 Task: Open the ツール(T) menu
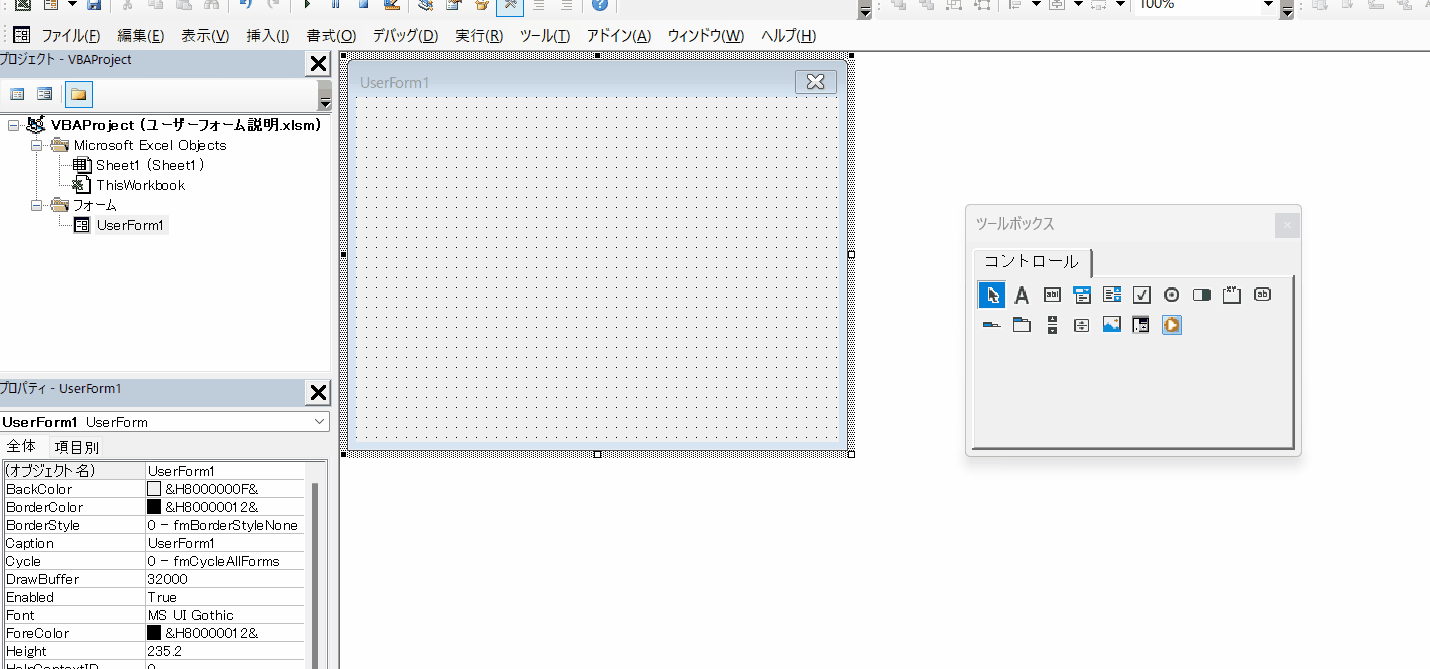tap(545, 36)
